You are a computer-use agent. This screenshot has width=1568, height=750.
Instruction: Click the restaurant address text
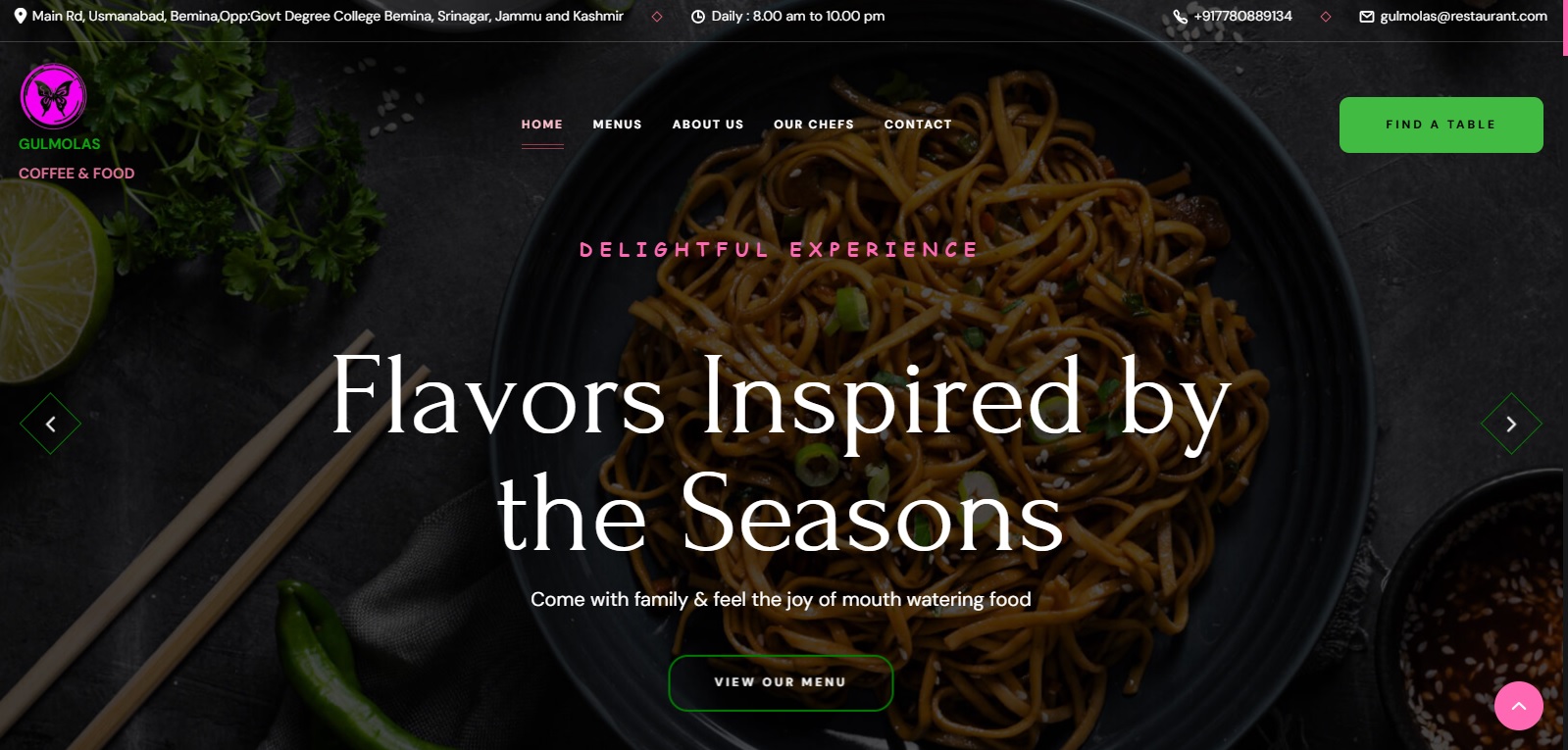[x=328, y=17]
